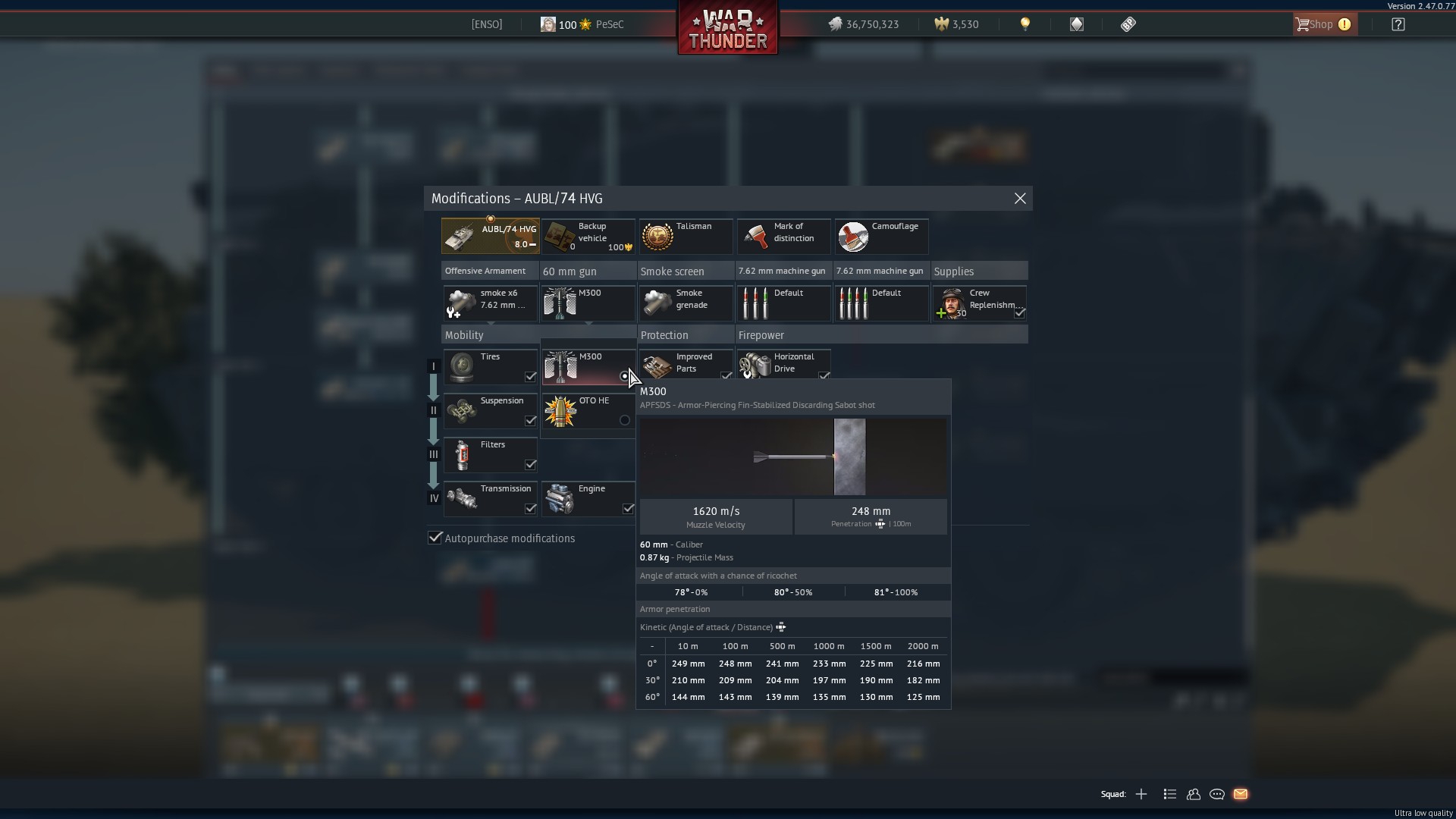Click the lightbulb icon in top bar
The height and width of the screenshot is (819, 1456).
(1025, 24)
